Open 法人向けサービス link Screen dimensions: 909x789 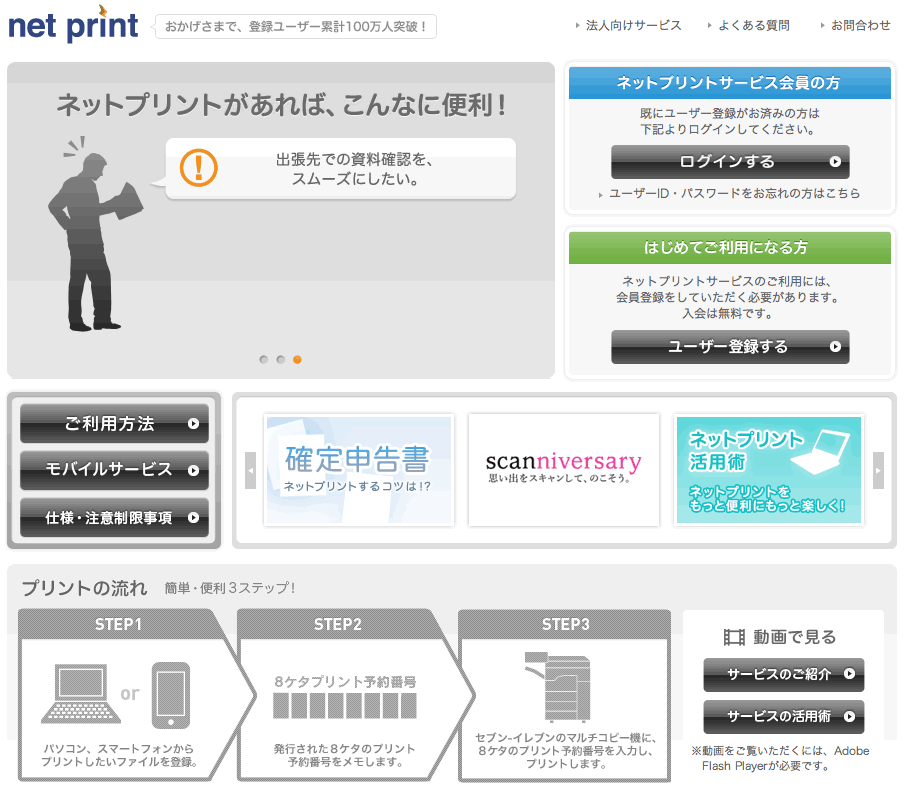pyautogui.click(x=634, y=26)
